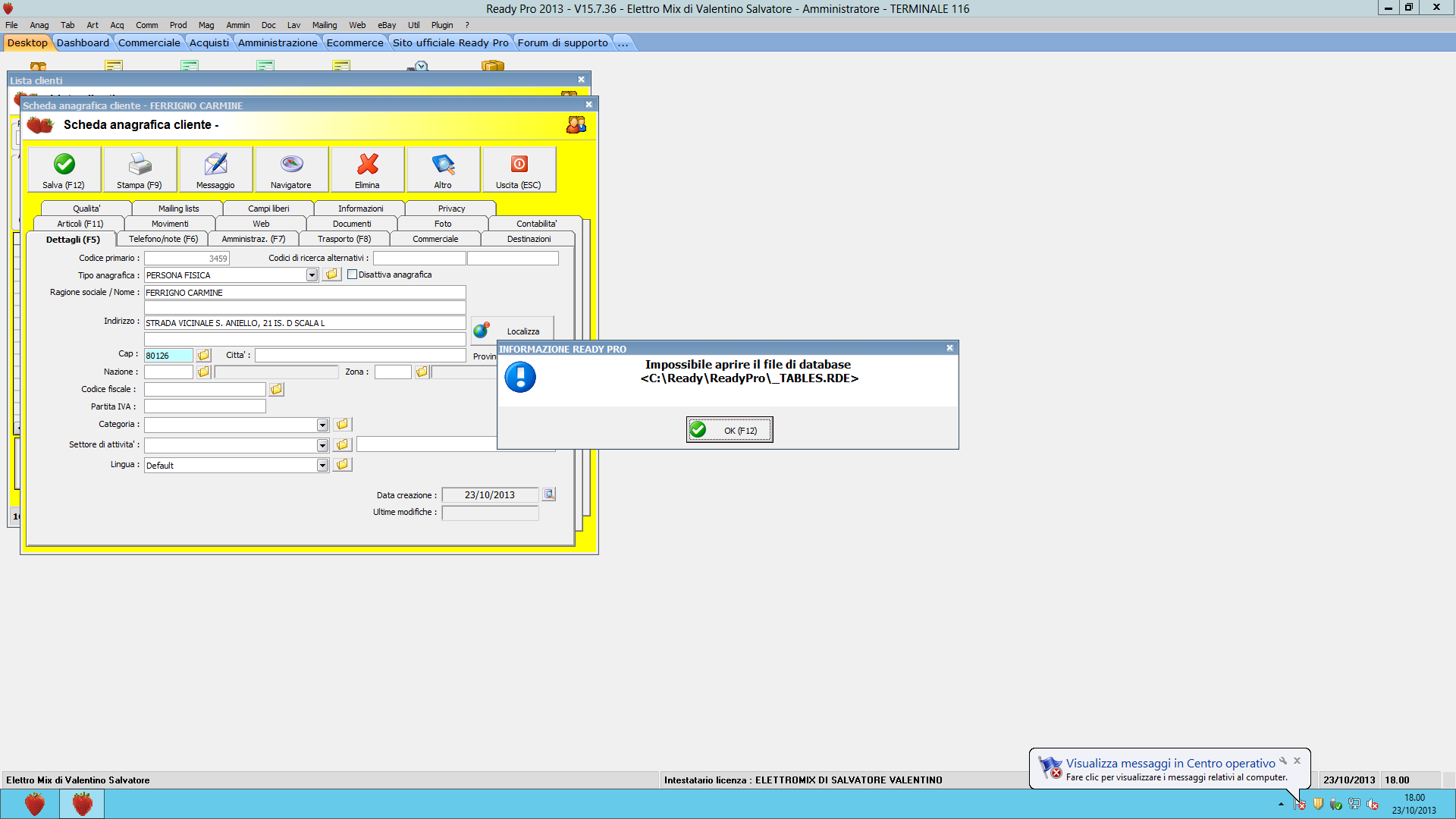
Task: Open the Privacy tab
Action: tap(451, 209)
